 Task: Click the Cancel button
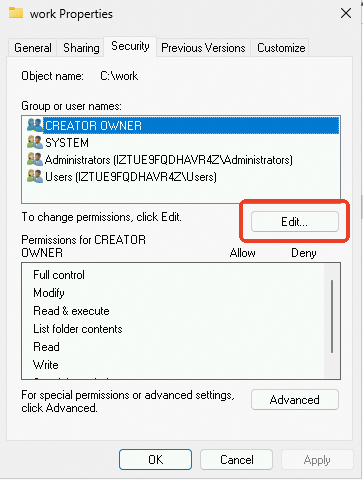(x=236, y=460)
